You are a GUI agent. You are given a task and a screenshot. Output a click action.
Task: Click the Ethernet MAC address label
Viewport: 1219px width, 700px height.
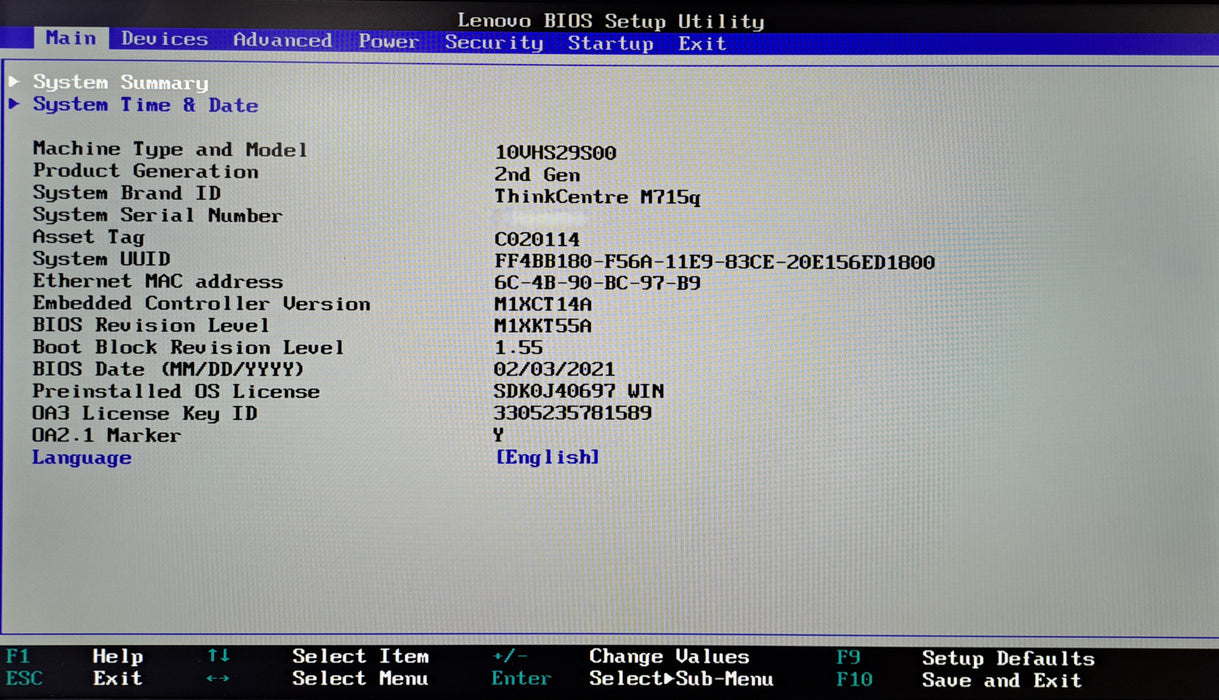[158, 281]
